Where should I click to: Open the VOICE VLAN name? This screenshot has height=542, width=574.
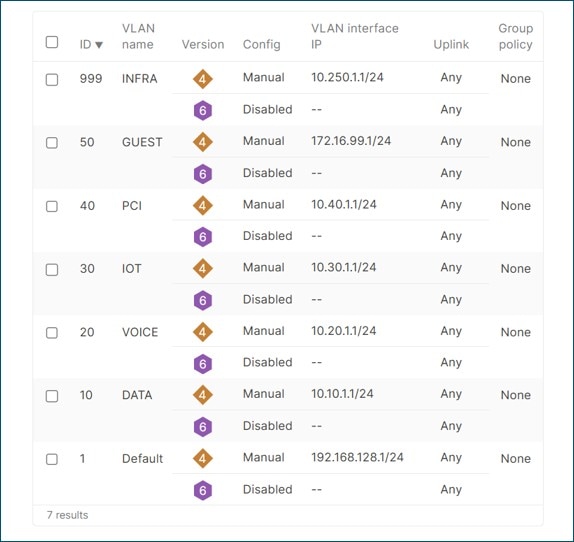[x=140, y=332]
